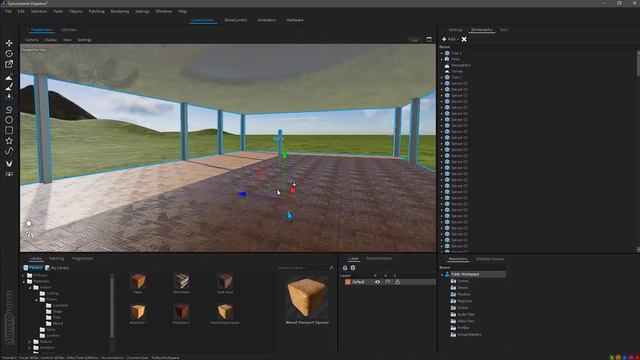Open the Objects menu
640x360 pixels.
point(76,11)
